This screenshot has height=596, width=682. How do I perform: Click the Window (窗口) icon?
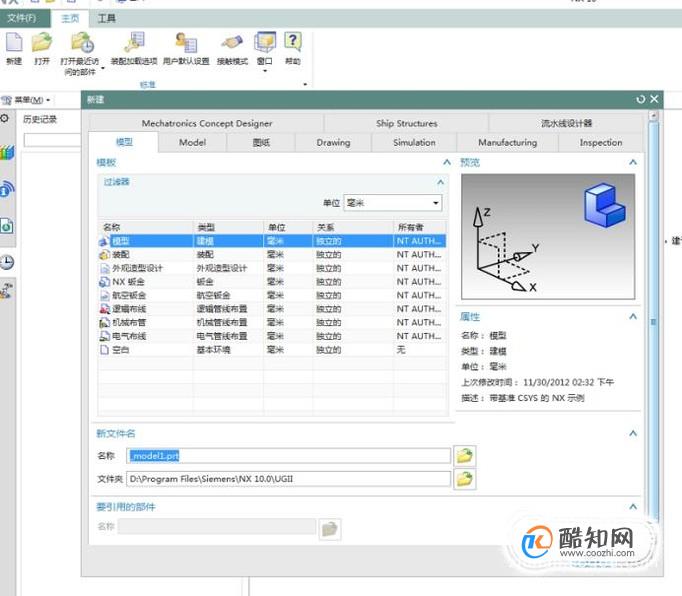[265, 43]
